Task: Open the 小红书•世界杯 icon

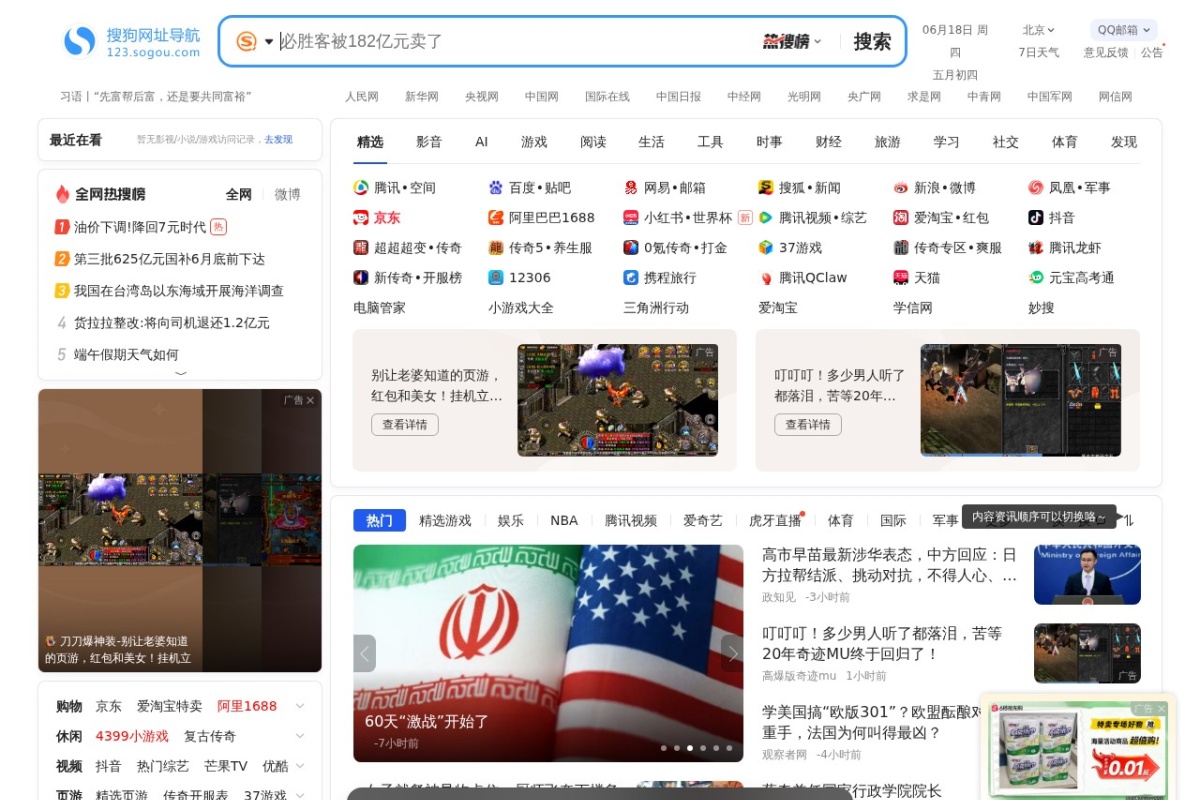Action: (x=631, y=217)
